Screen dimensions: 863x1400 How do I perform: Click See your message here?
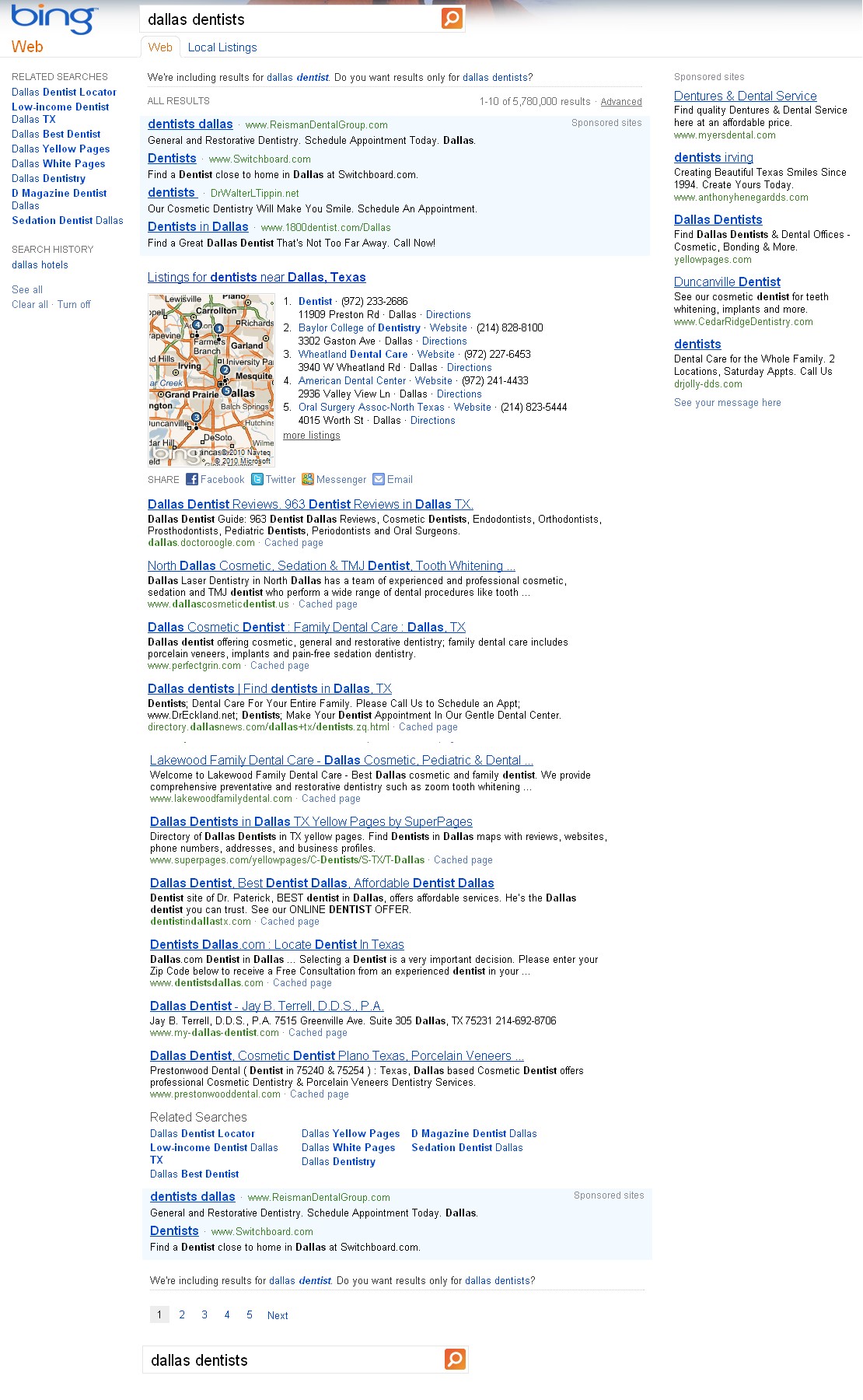(728, 402)
